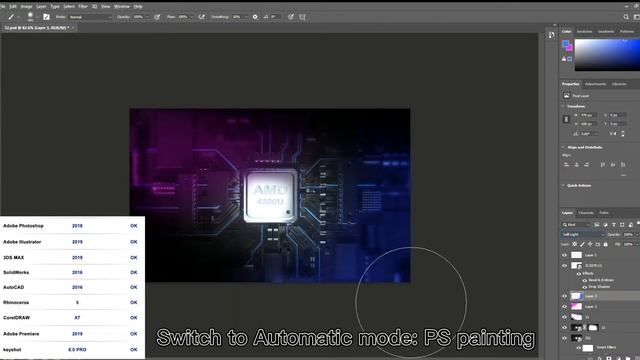Hide the Bevel & Emboss effect
Image resolution: width=640 pixels, height=360 pixels.
pos(584,280)
